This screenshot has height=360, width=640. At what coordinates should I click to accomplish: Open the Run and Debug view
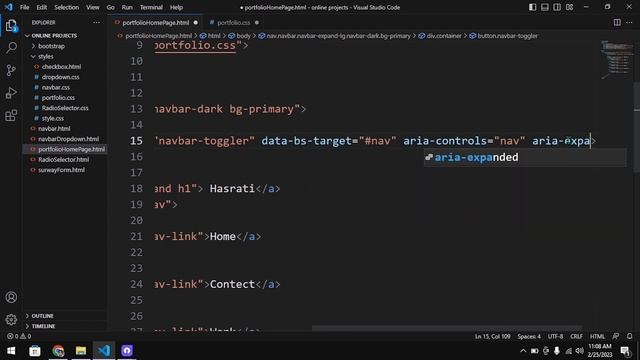click(11, 93)
